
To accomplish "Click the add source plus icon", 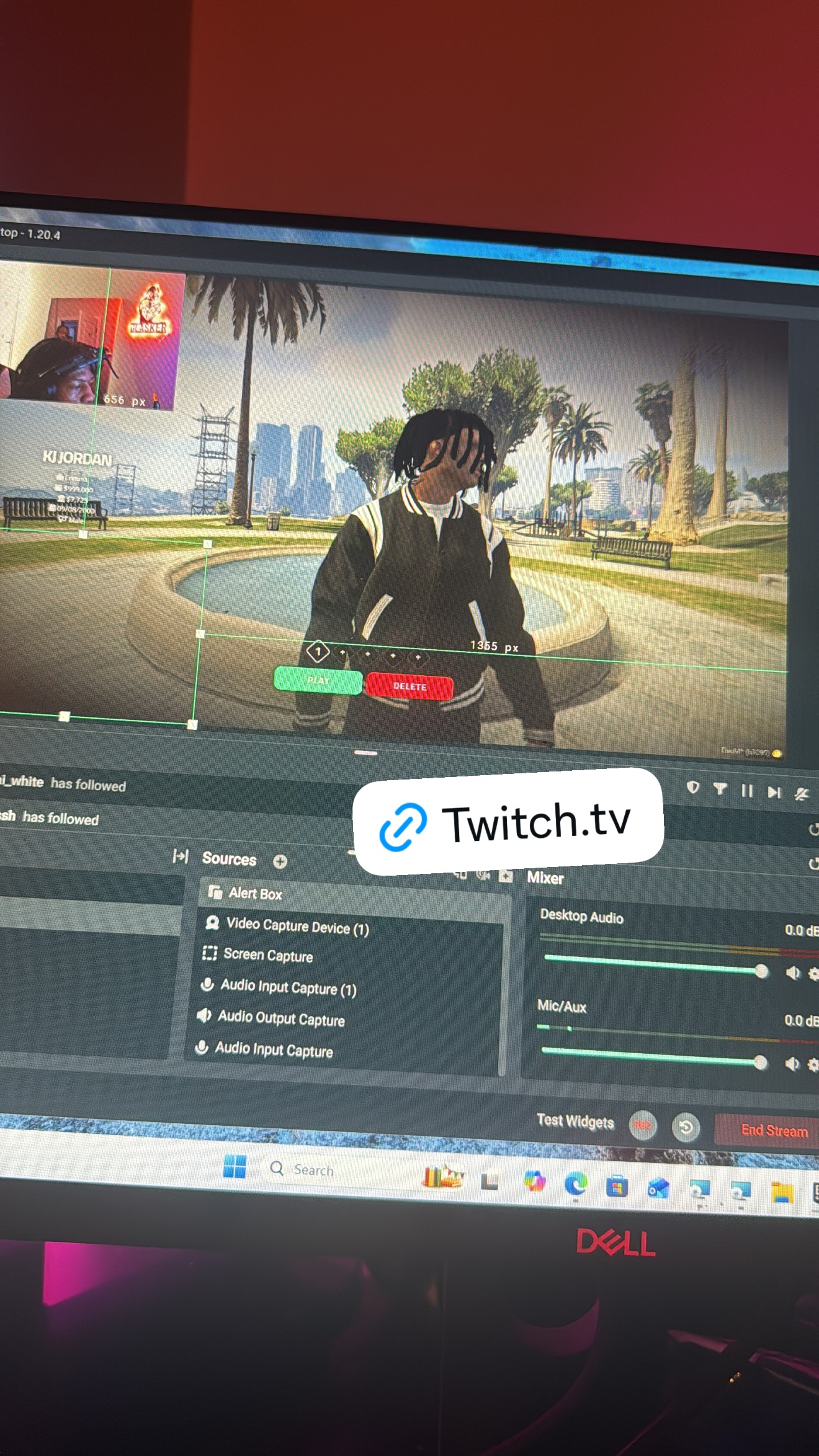I will [280, 861].
